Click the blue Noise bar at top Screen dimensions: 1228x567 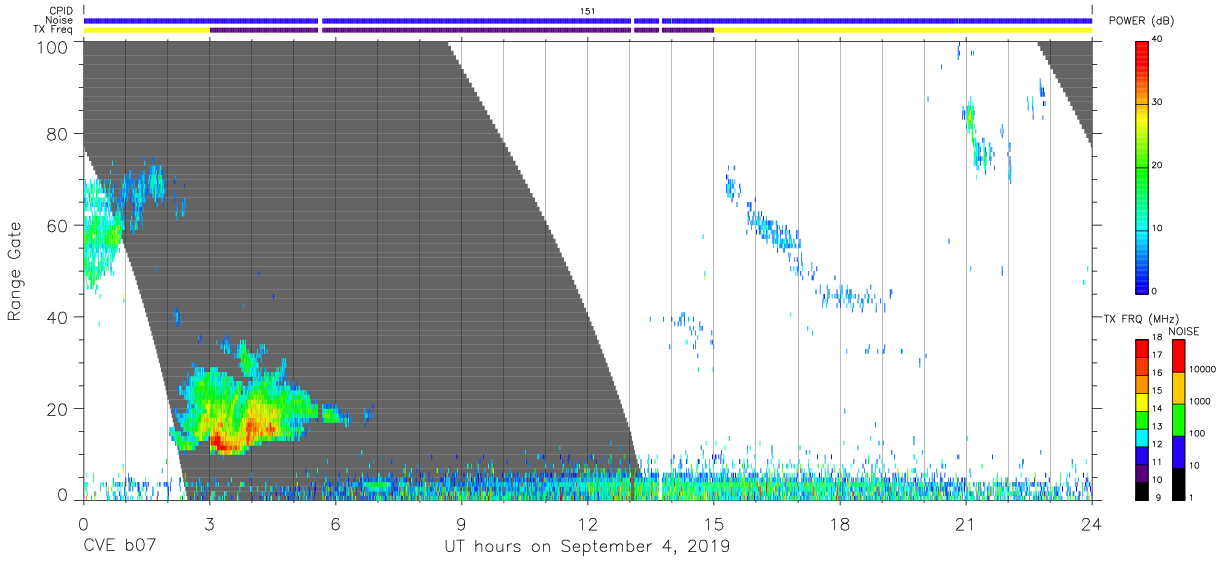tap(588, 20)
